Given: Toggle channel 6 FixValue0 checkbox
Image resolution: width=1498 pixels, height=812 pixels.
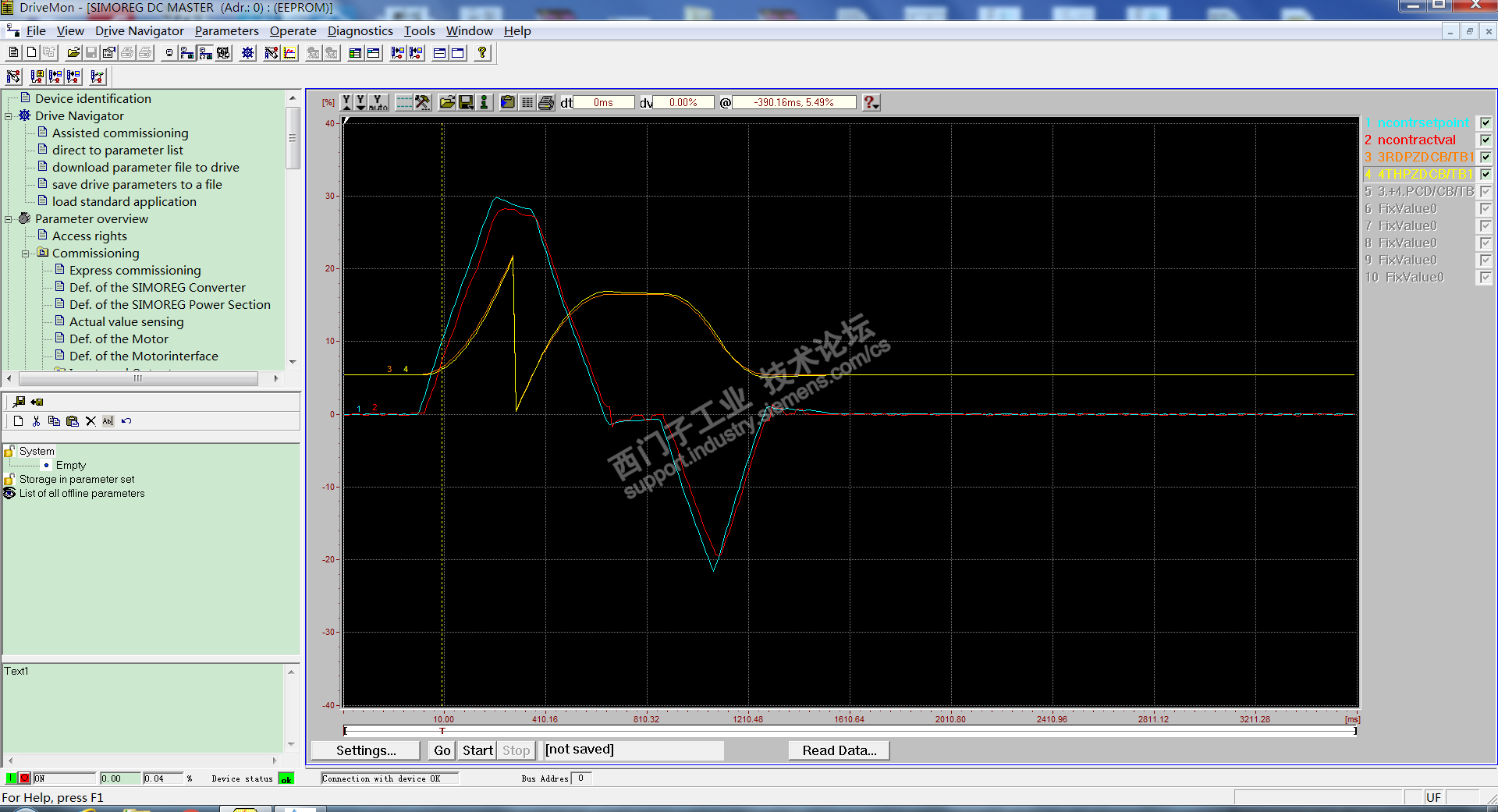Looking at the screenshot, I should tap(1485, 209).
